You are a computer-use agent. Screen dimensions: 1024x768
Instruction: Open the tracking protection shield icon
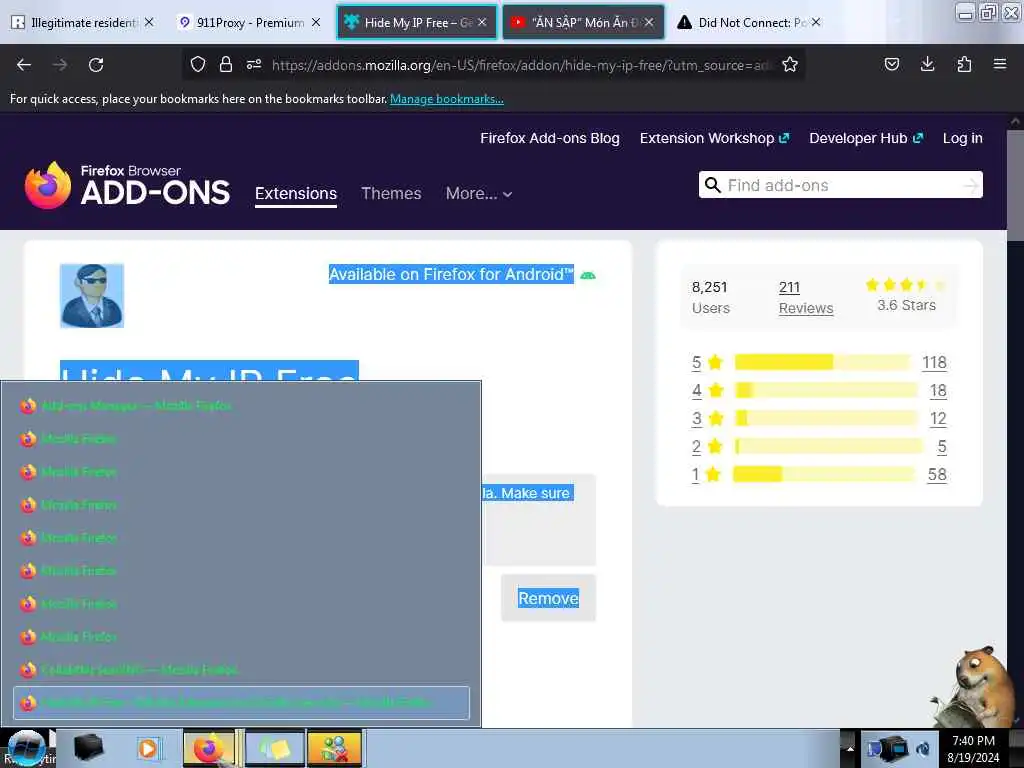click(x=198, y=64)
